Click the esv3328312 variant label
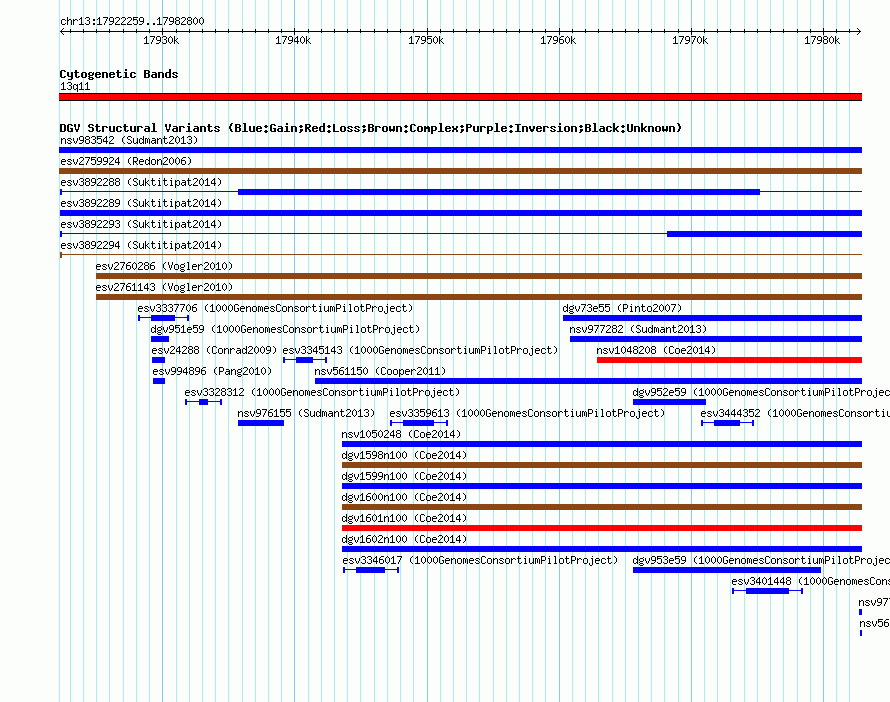 coord(322,392)
